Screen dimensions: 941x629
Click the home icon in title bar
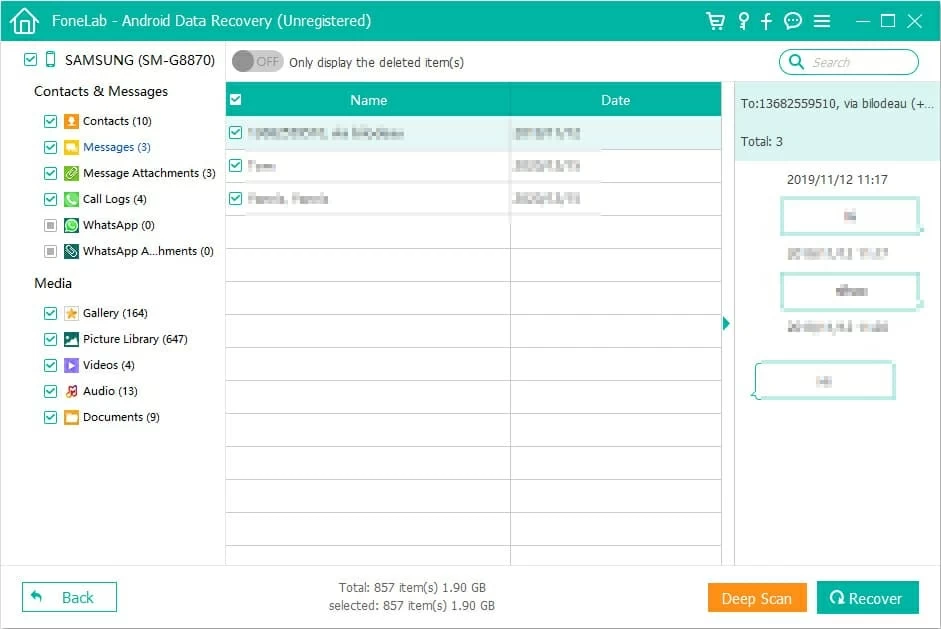[x=23, y=20]
